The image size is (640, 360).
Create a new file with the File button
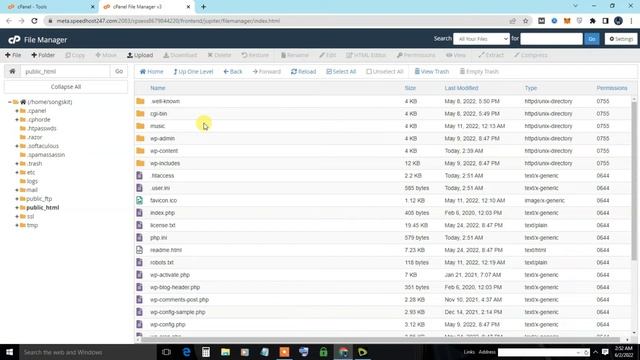(x=13, y=55)
